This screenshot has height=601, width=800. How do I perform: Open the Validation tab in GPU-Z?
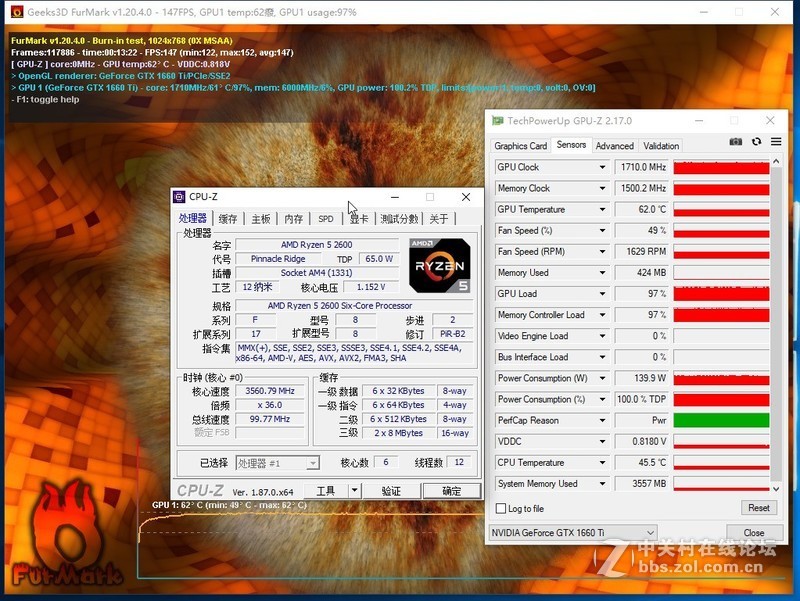click(x=661, y=145)
